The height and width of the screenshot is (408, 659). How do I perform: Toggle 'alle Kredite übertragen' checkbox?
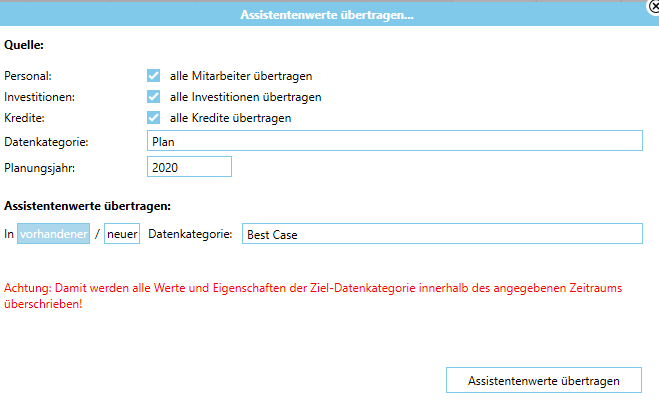153,118
